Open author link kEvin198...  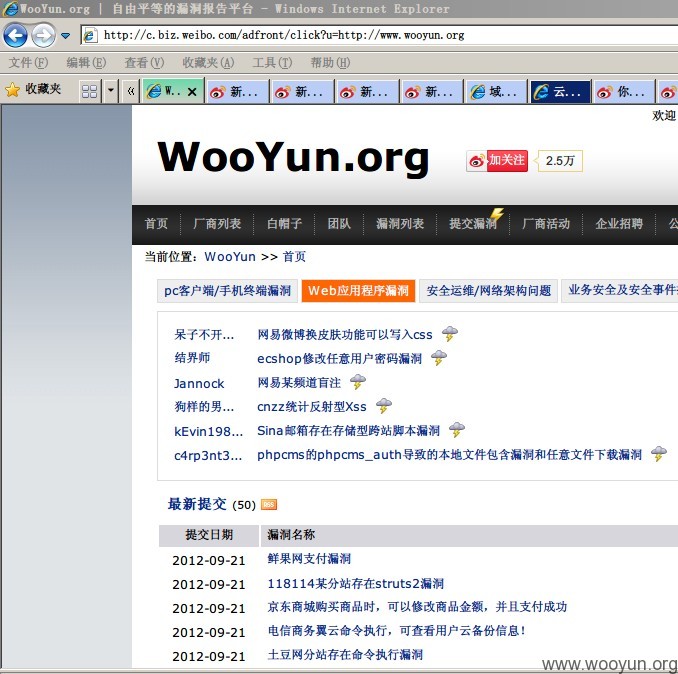pyautogui.click(x=208, y=431)
